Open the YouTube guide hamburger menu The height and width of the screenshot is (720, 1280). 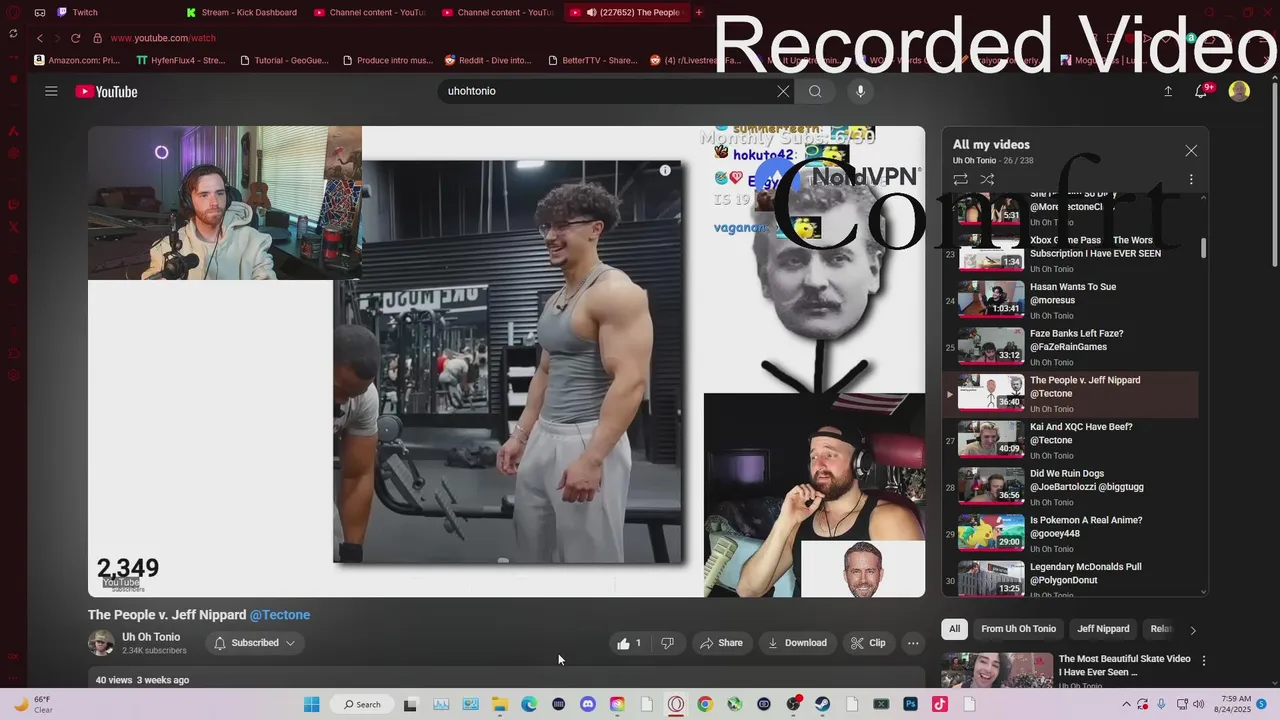pos(51,91)
